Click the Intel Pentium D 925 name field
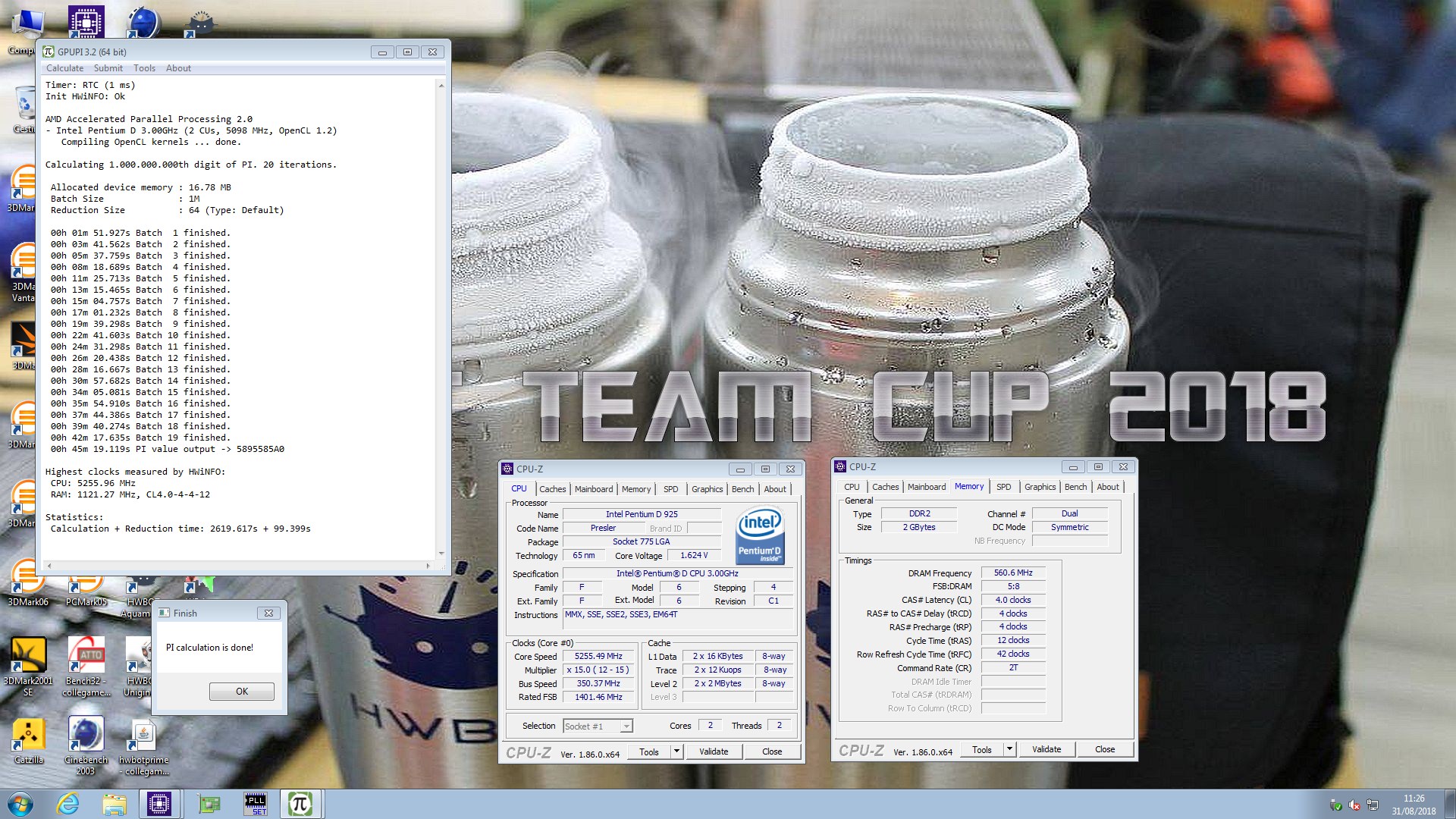1456x819 pixels. pos(642,514)
